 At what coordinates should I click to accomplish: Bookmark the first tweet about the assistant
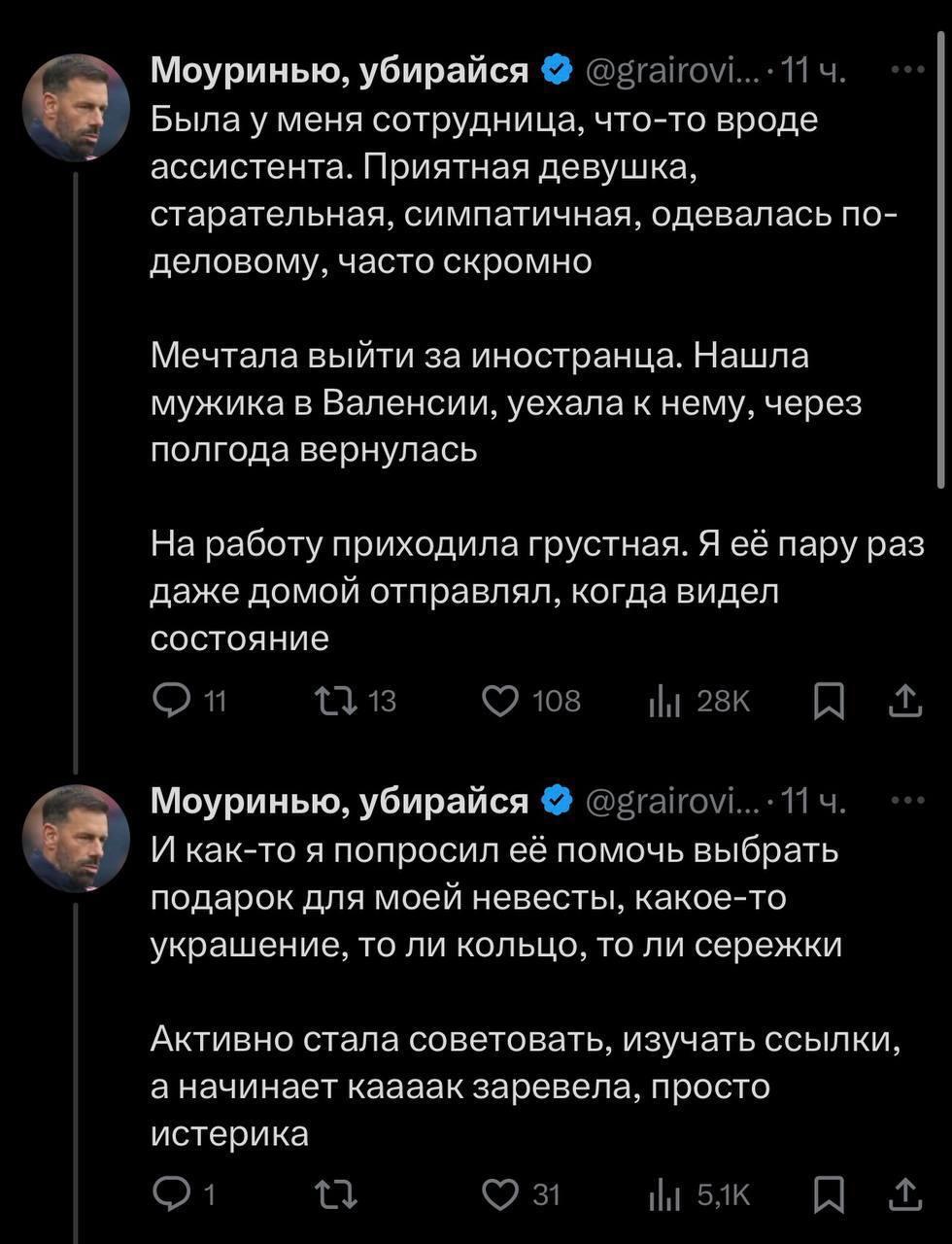click(x=828, y=700)
